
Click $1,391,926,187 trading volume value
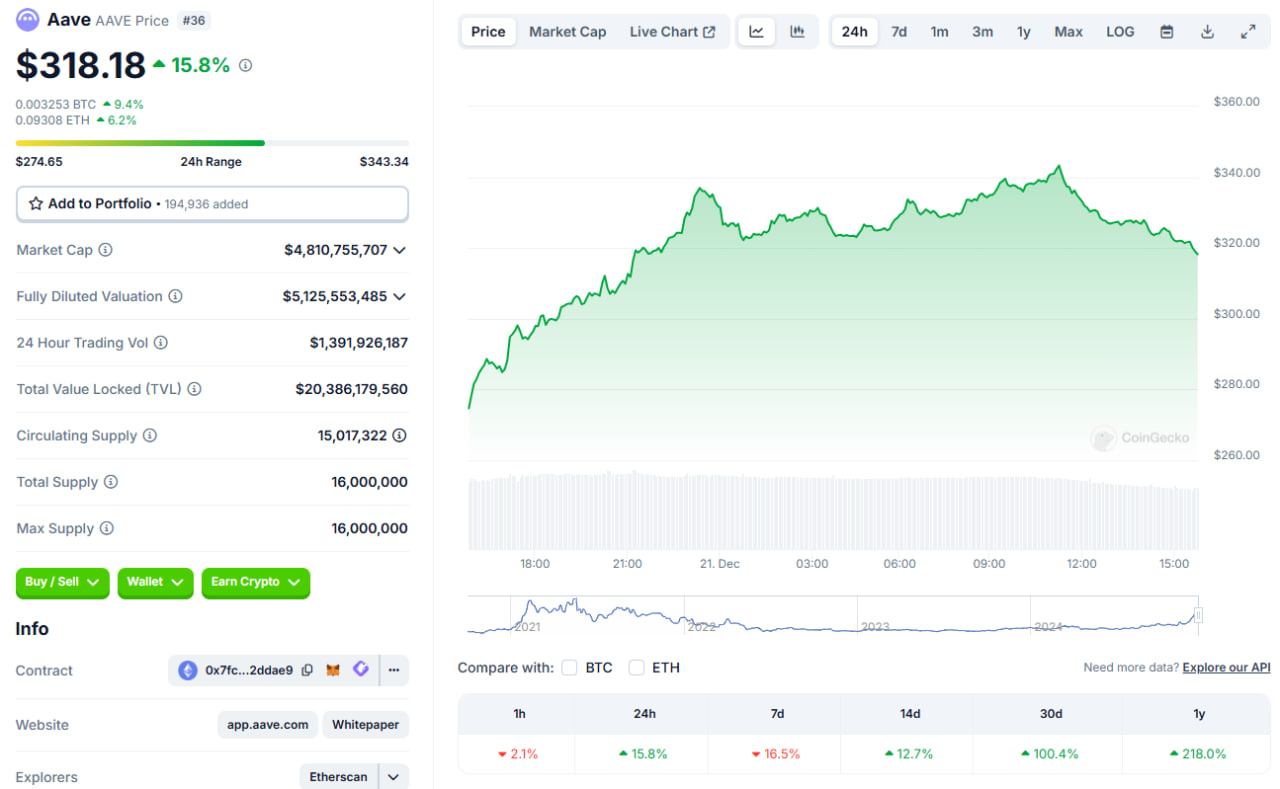pos(359,343)
